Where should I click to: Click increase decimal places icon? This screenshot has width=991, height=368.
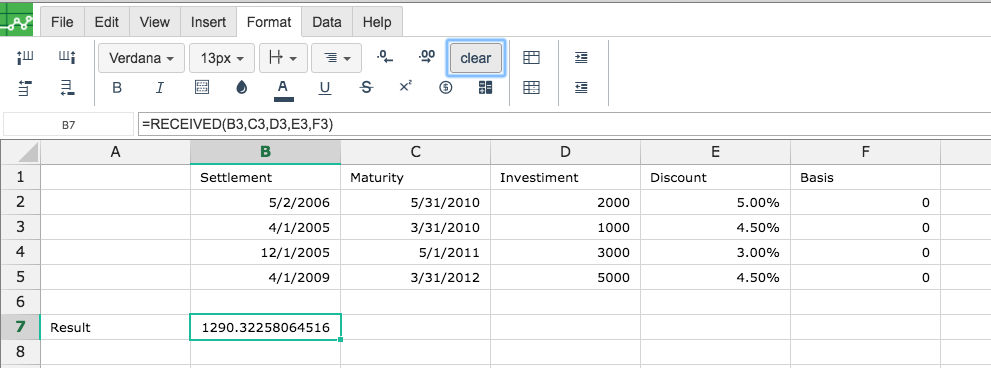pos(427,57)
